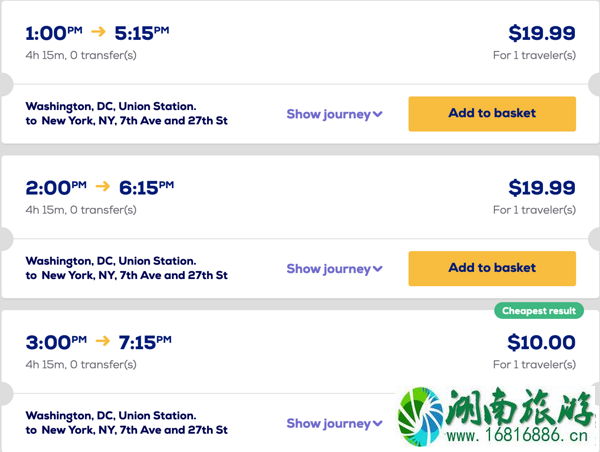
Task: Add the 1:00PM trip to basket
Action: [492, 114]
